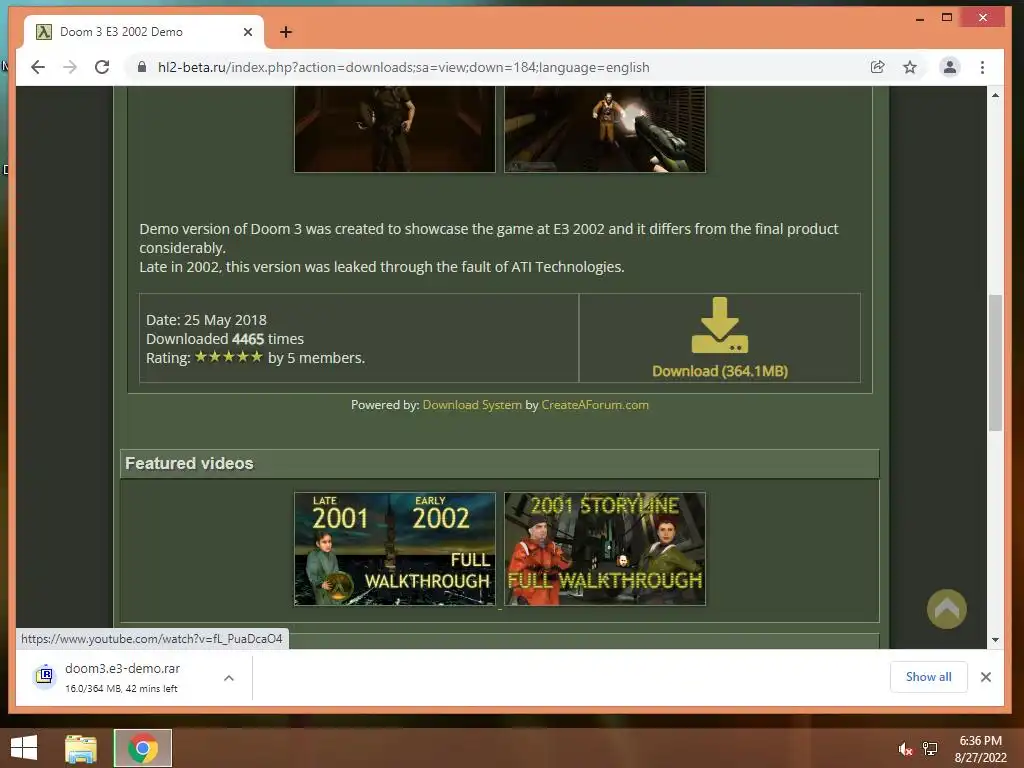Click the scrollbar down arrow

[x=995, y=640]
